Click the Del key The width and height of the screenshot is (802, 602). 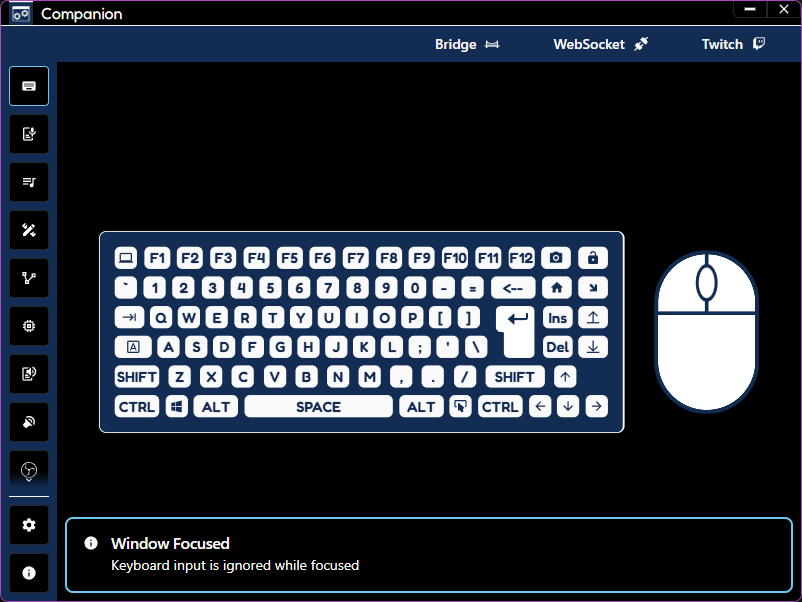[557, 347]
